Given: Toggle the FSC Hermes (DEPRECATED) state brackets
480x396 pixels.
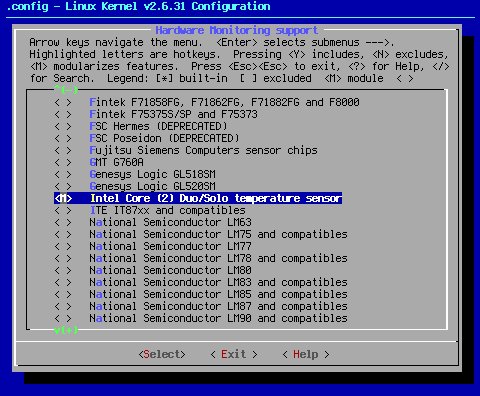Looking at the screenshot, I should pos(63,126).
